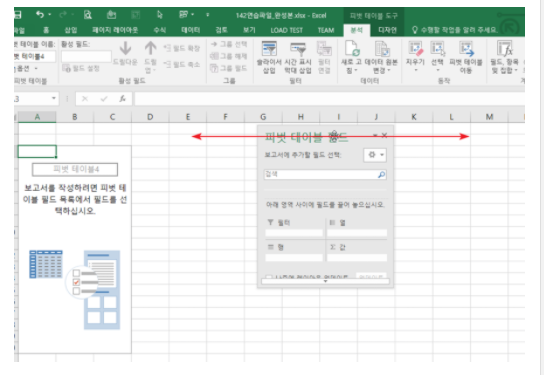Viewport: 544px width, 375px height.
Task: Click the 슬라이서 삽입 icon
Action: point(269,49)
